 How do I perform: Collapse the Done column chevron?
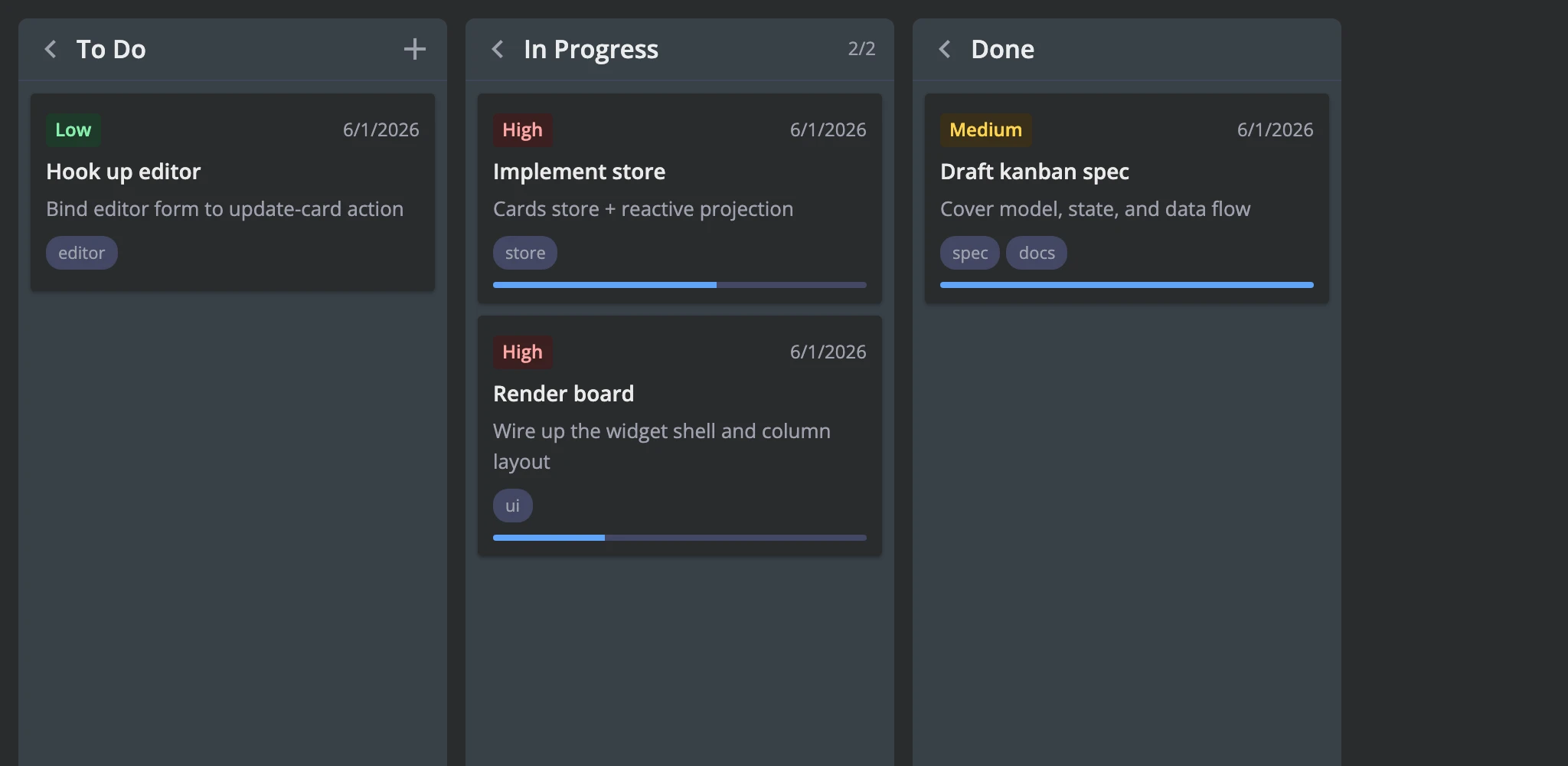click(945, 49)
